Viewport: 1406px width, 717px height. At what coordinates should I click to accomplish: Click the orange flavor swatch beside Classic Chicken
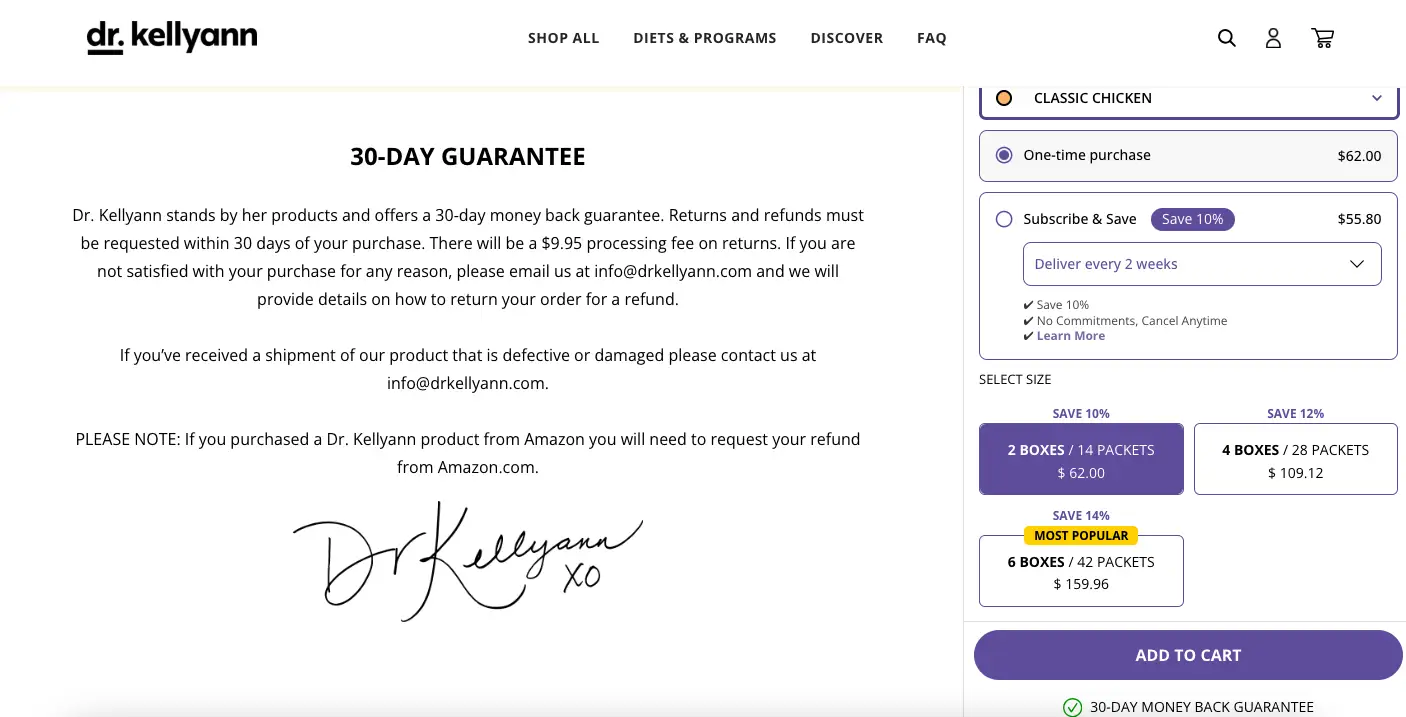(x=1003, y=97)
